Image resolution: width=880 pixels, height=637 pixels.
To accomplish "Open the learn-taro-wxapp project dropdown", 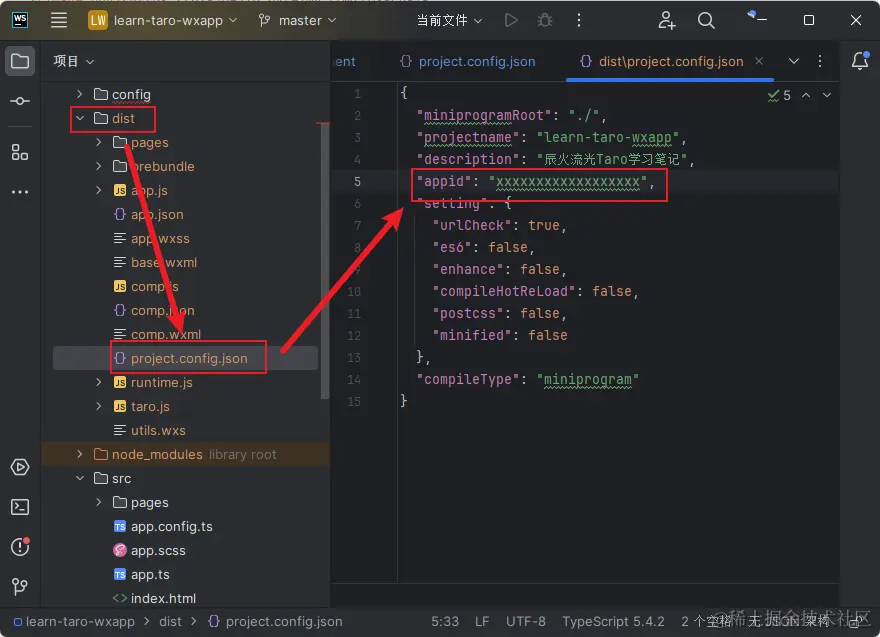I will pyautogui.click(x=163, y=21).
